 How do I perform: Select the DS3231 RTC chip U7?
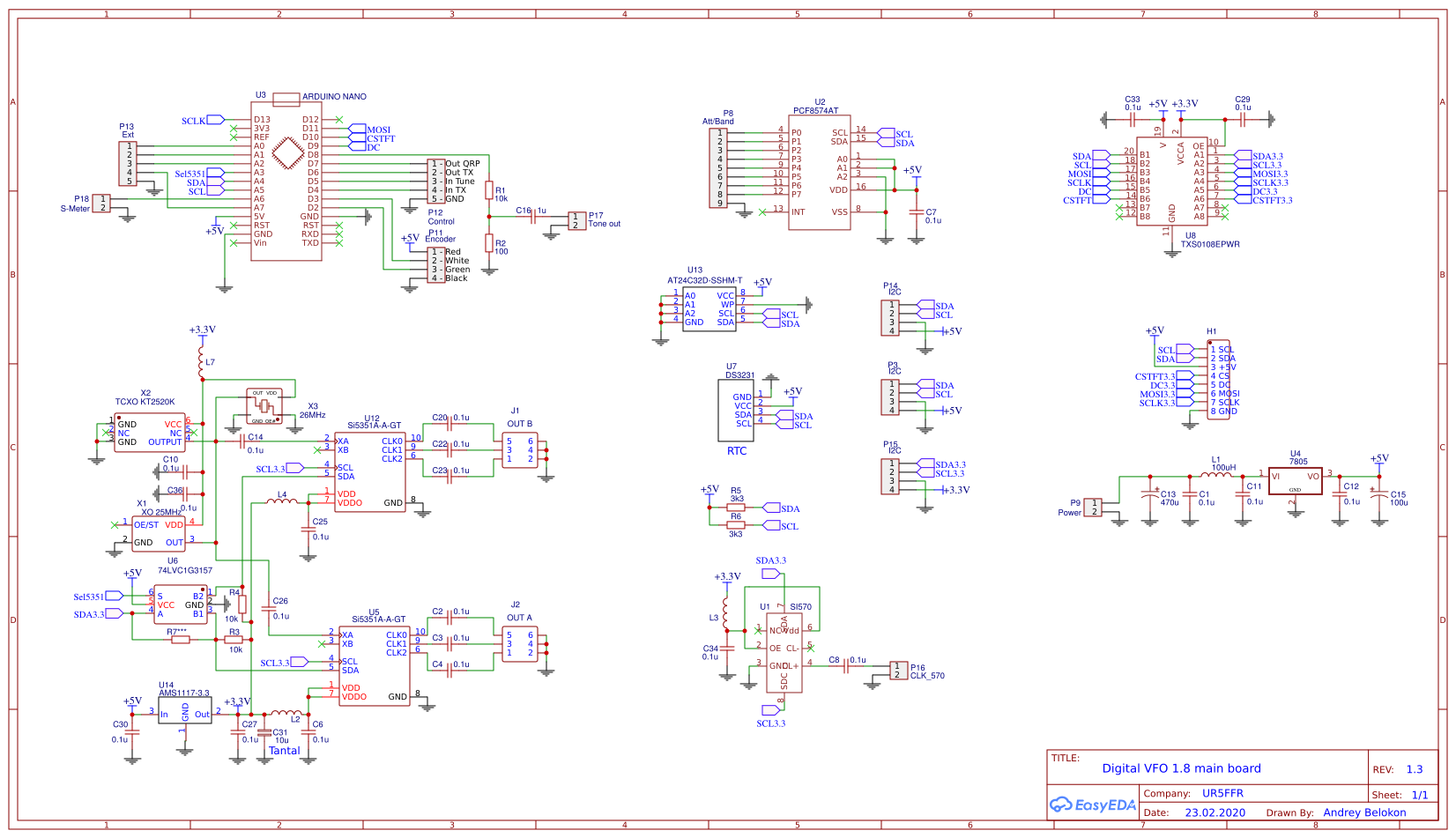[x=736, y=410]
